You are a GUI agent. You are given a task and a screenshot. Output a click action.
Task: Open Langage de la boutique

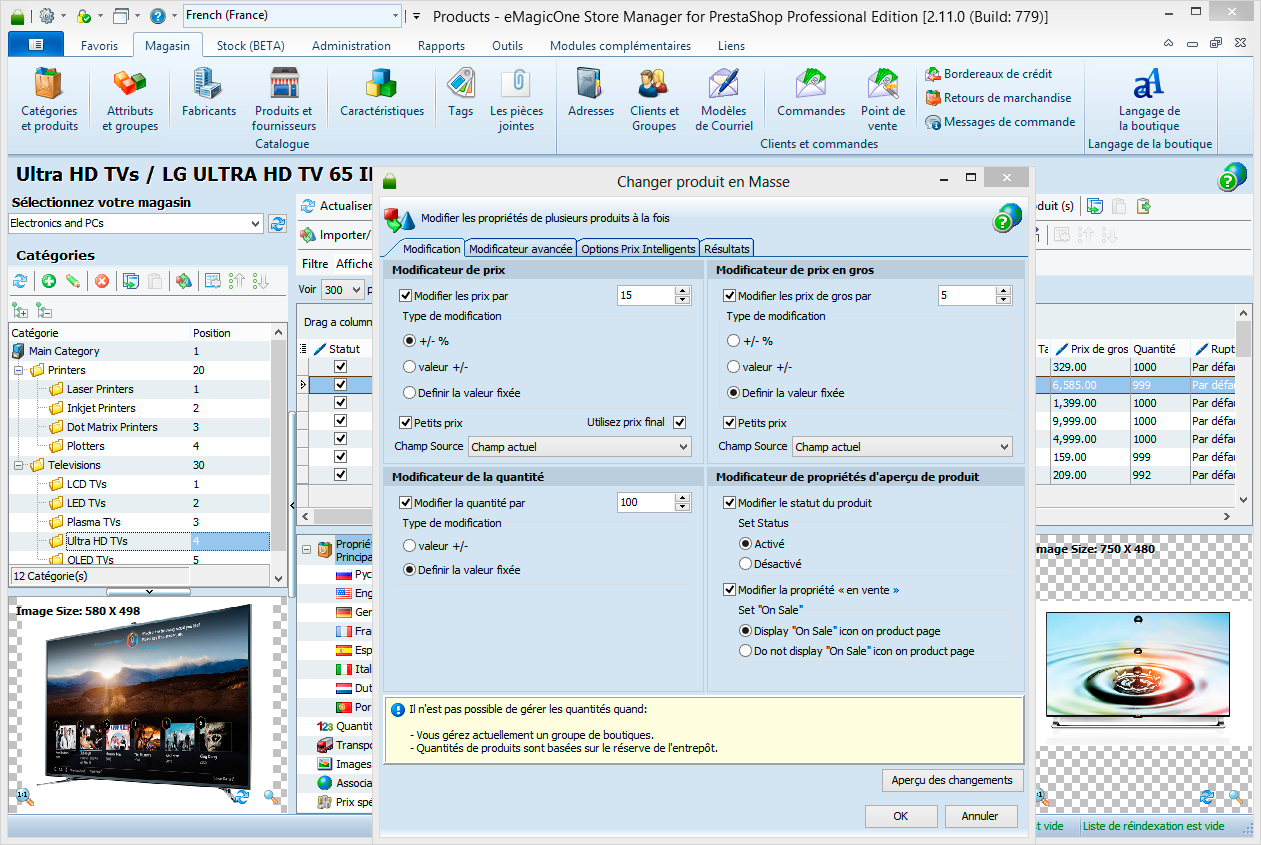(x=1149, y=99)
